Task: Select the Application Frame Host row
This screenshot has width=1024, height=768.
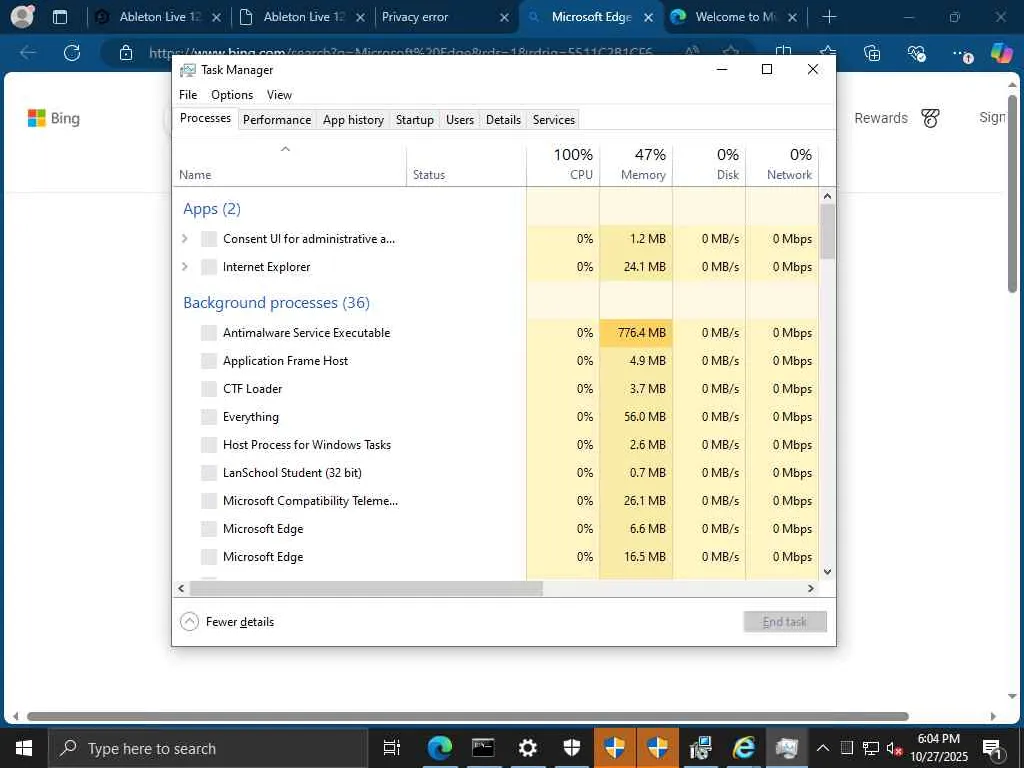Action: pos(496,361)
